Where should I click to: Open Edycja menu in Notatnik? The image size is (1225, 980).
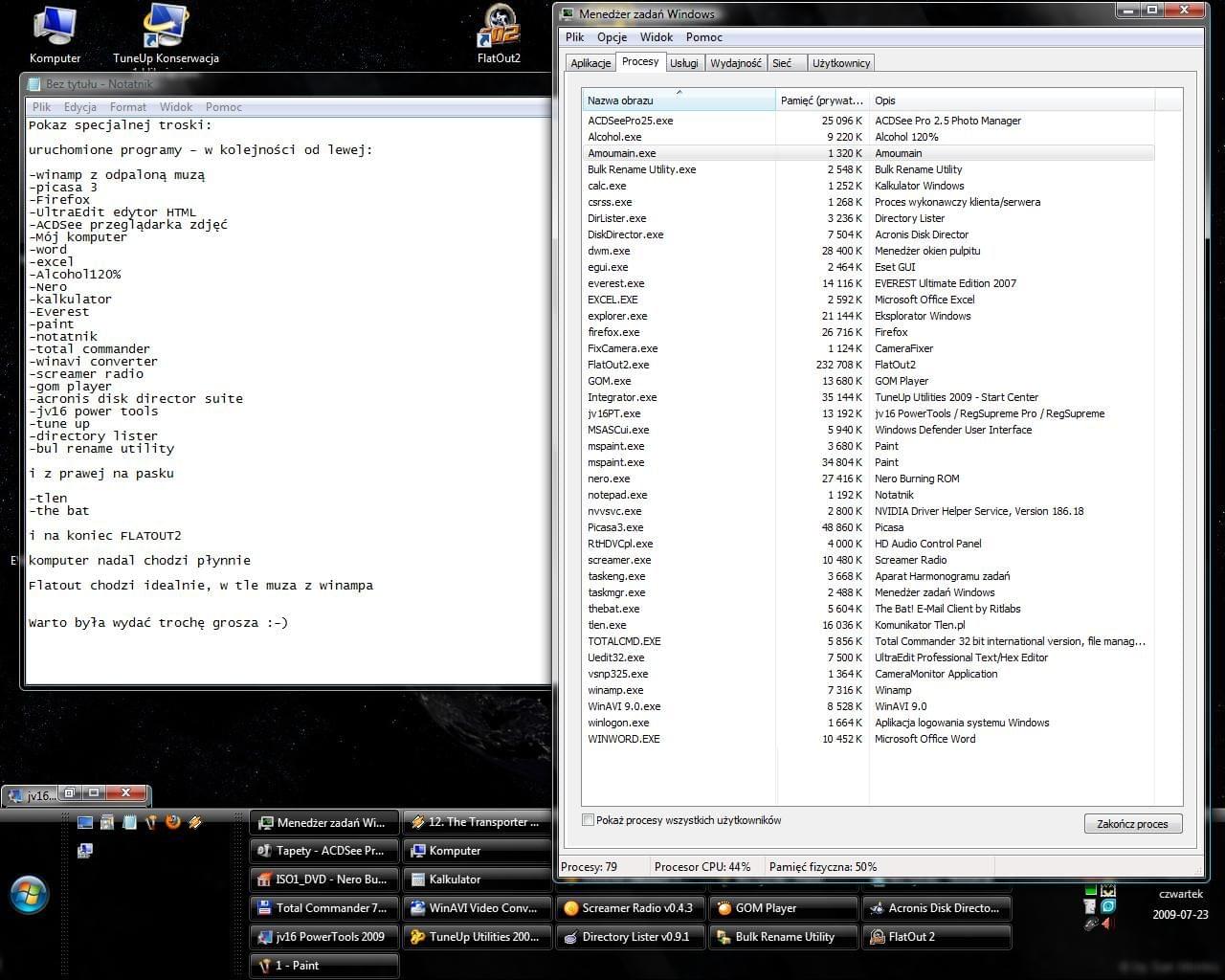pyautogui.click(x=80, y=107)
